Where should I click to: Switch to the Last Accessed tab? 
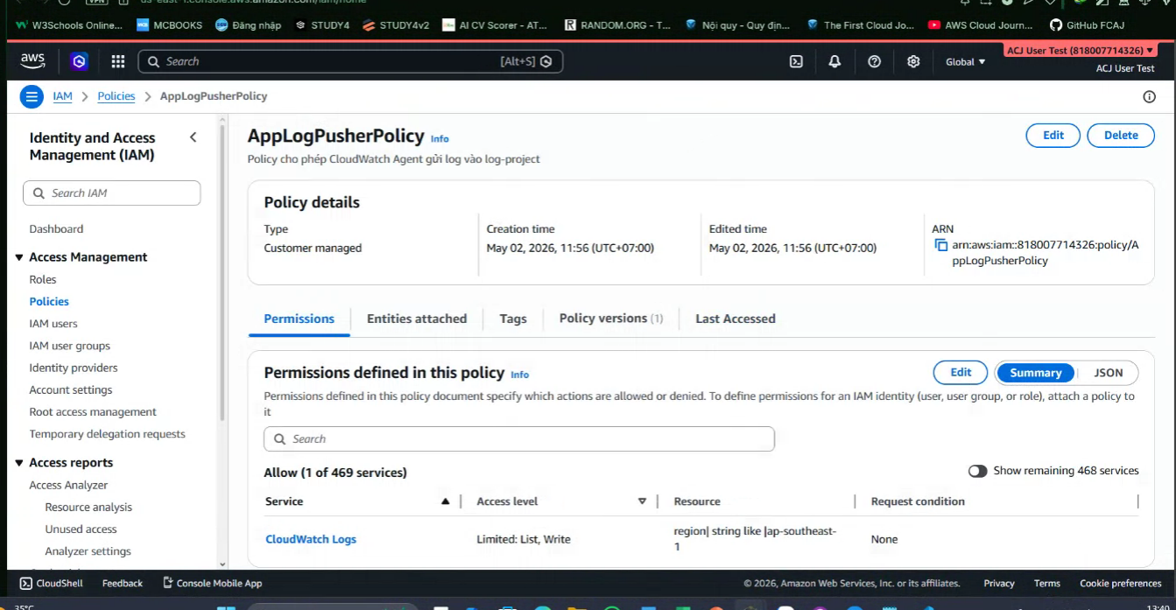coord(735,319)
